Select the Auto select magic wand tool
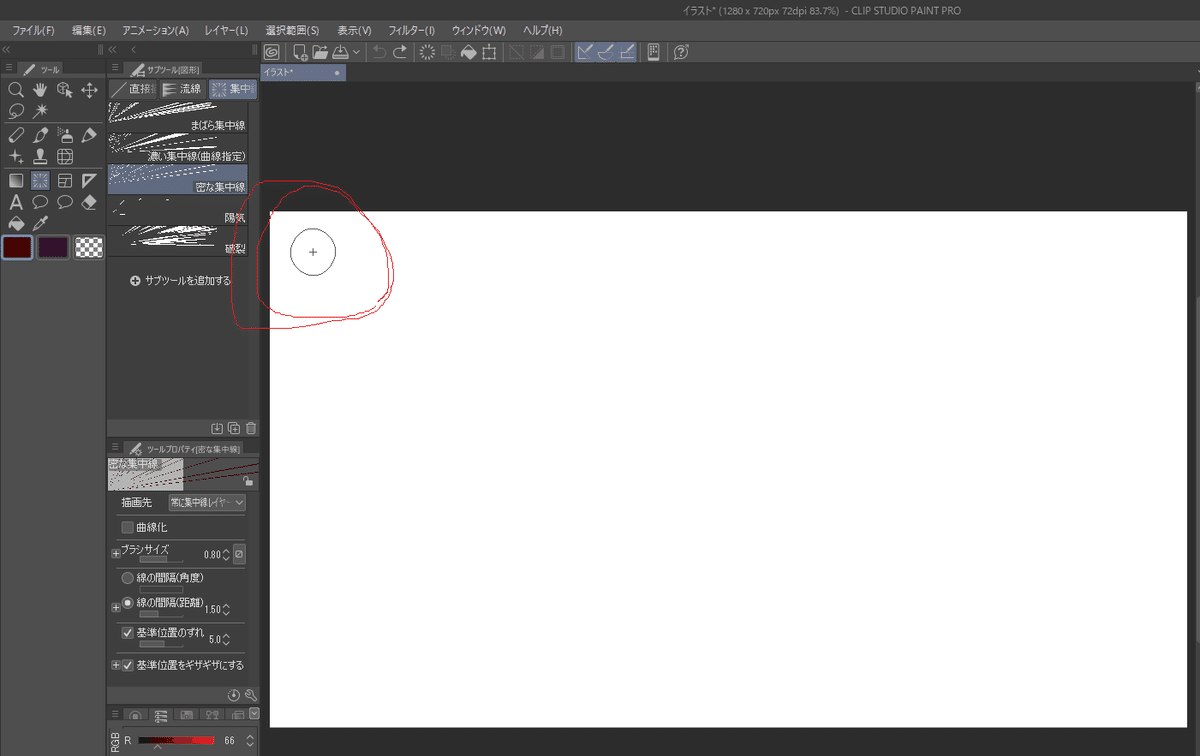 40,111
